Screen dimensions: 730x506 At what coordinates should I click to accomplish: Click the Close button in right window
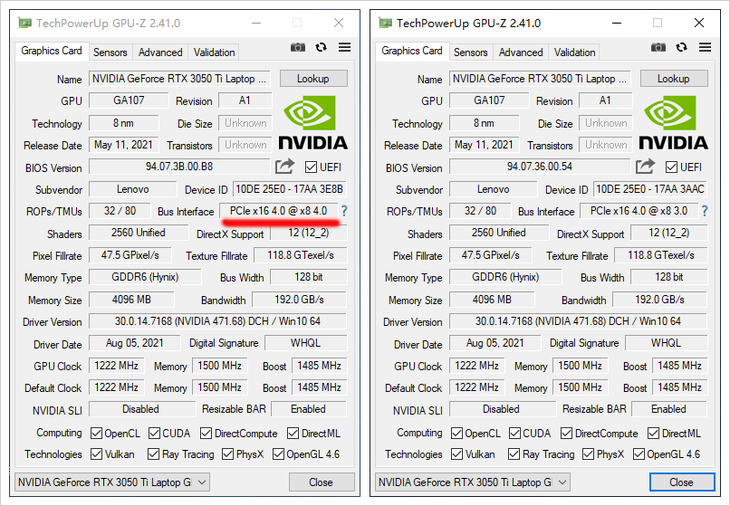(682, 482)
